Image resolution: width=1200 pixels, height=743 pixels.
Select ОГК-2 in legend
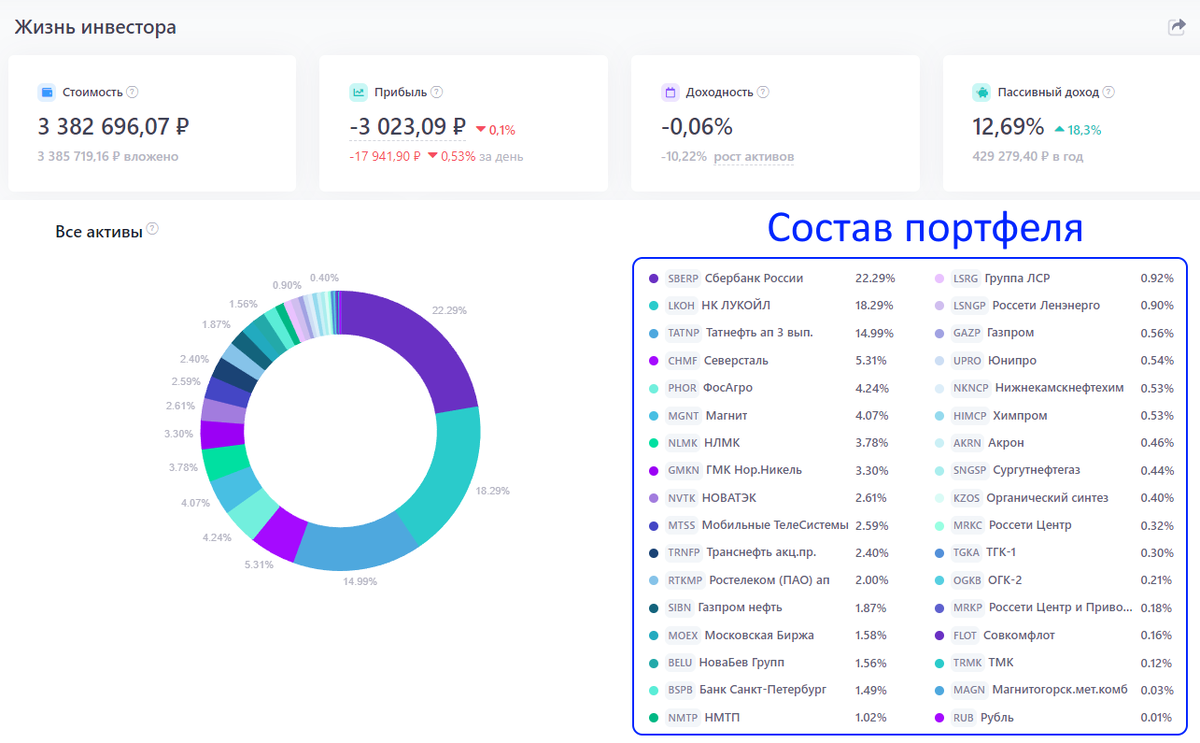[x=1006, y=581]
